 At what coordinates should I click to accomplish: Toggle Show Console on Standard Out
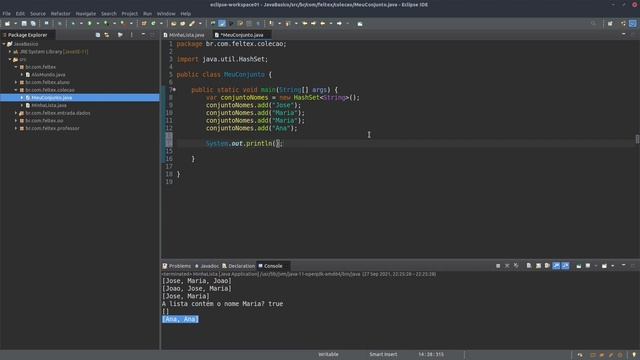(556, 266)
